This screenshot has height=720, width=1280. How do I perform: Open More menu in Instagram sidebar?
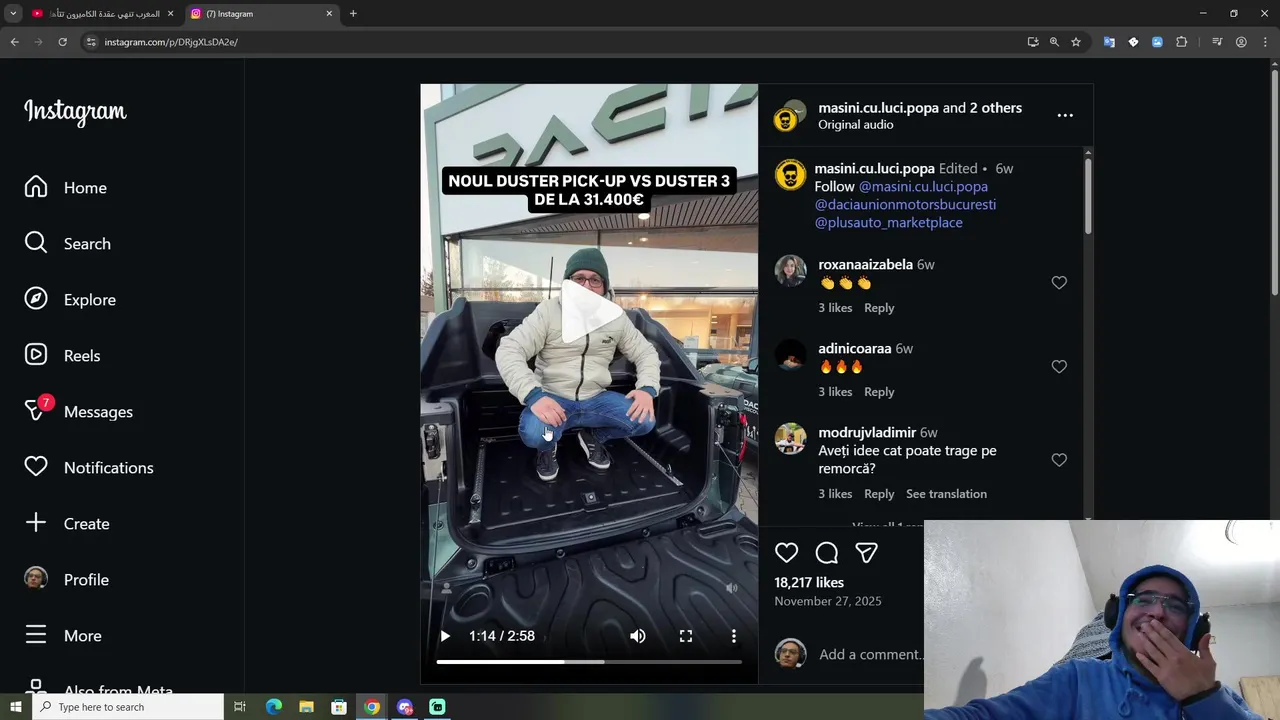coord(63,636)
